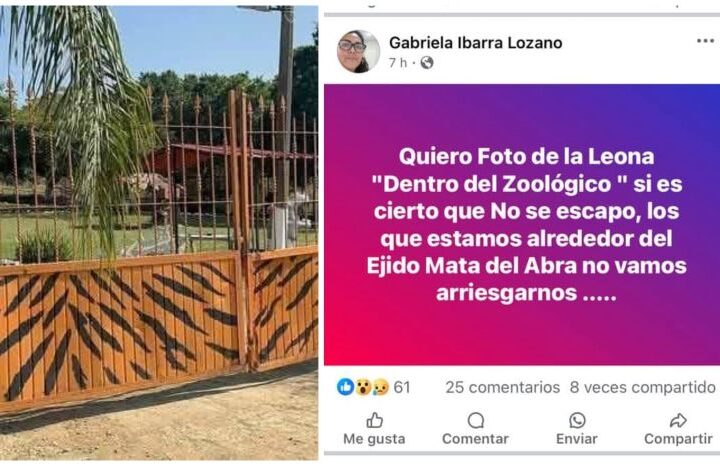Click the Compartir arrow icon

pos(678,420)
